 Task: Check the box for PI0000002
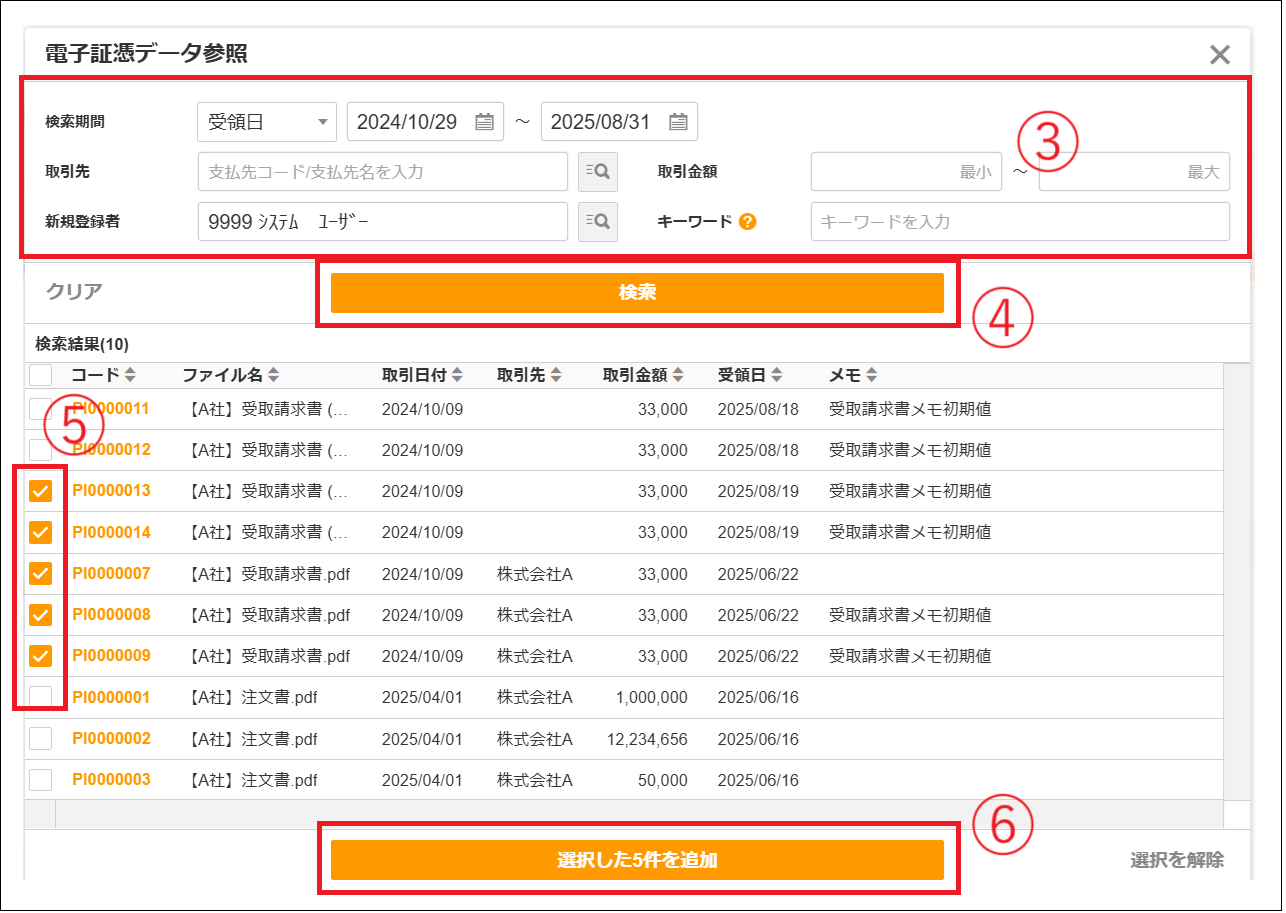(41, 738)
